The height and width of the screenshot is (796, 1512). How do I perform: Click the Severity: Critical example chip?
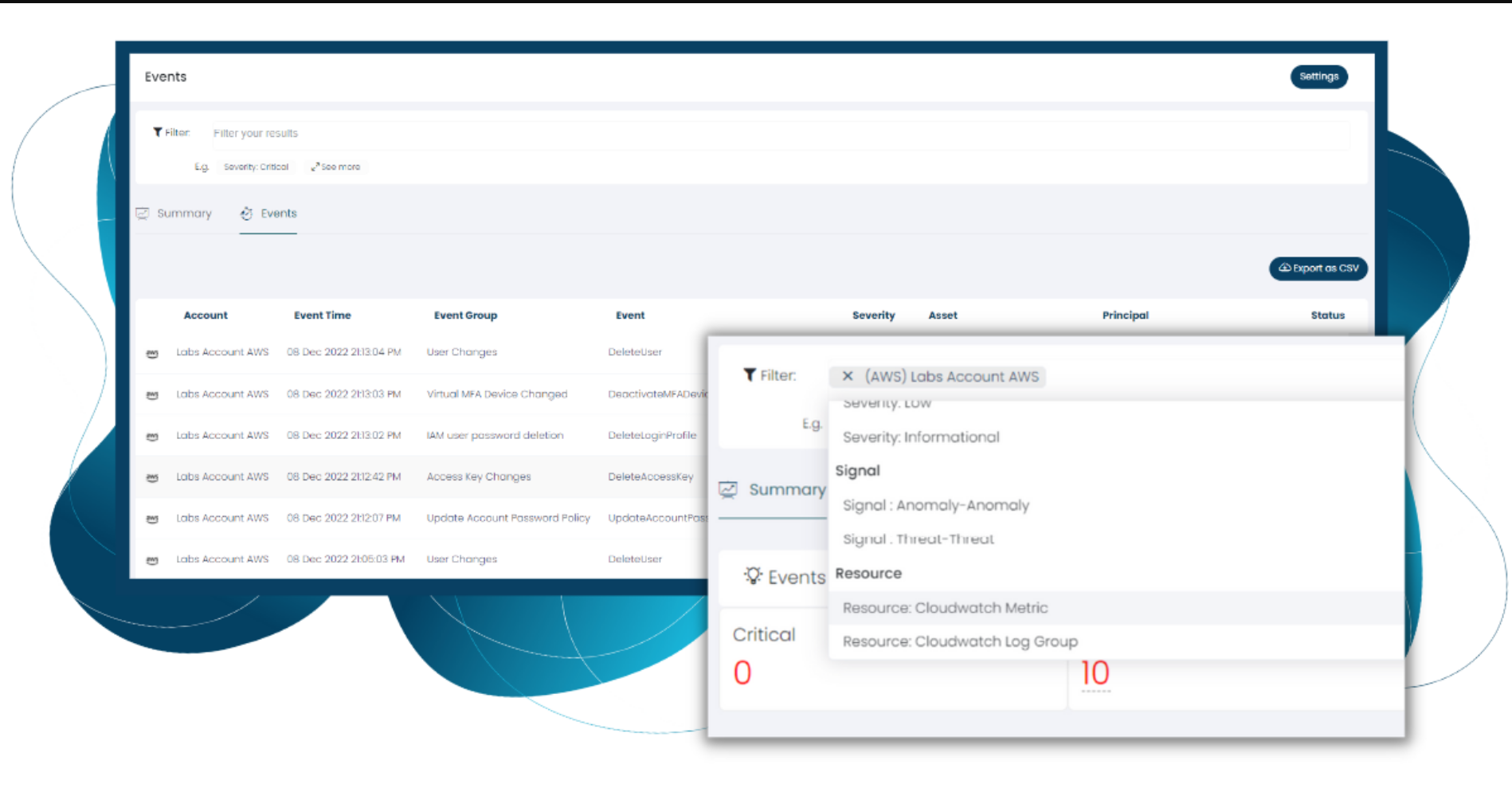coord(256,167)
